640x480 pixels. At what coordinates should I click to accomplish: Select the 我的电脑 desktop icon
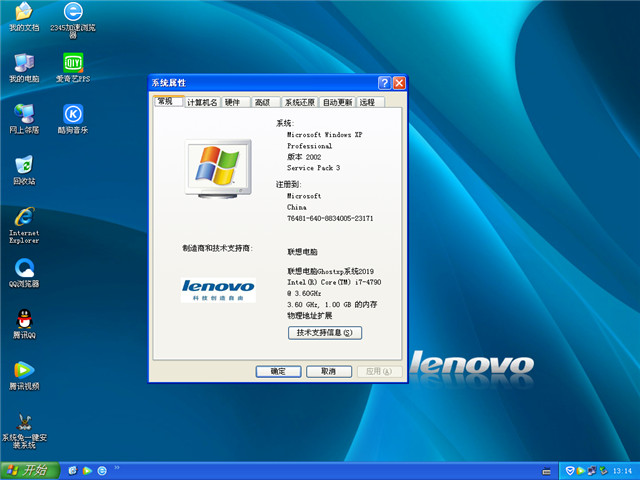point(24,68)
